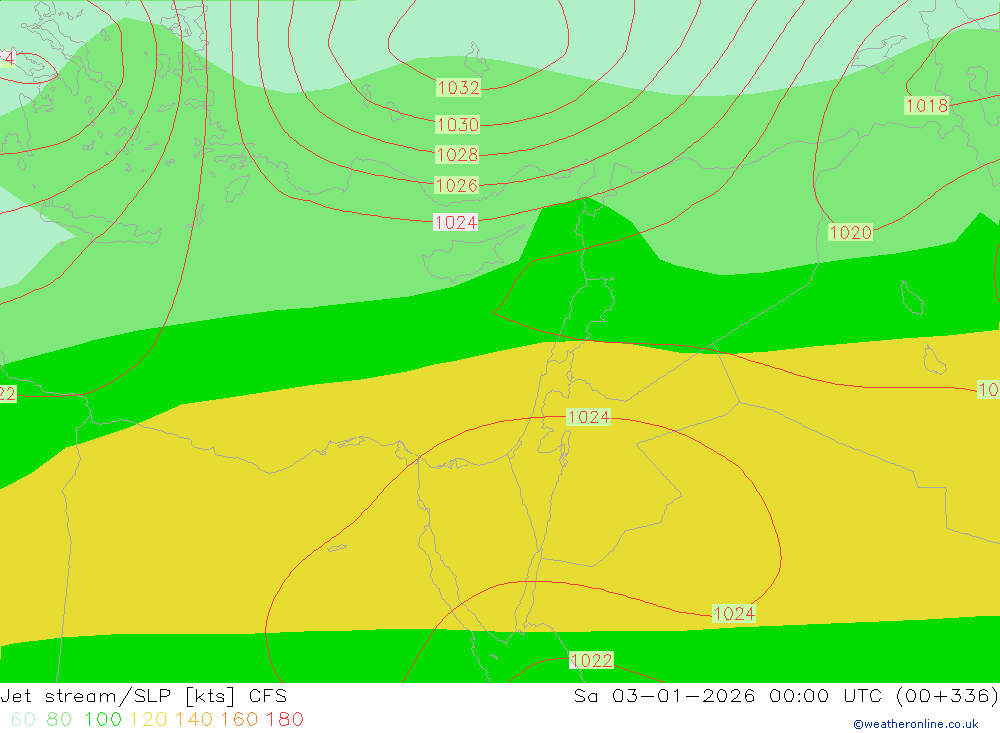Screen dimensions: 1000x733
Task: Click the 60 kts legend value
Action: click(24, 719)
